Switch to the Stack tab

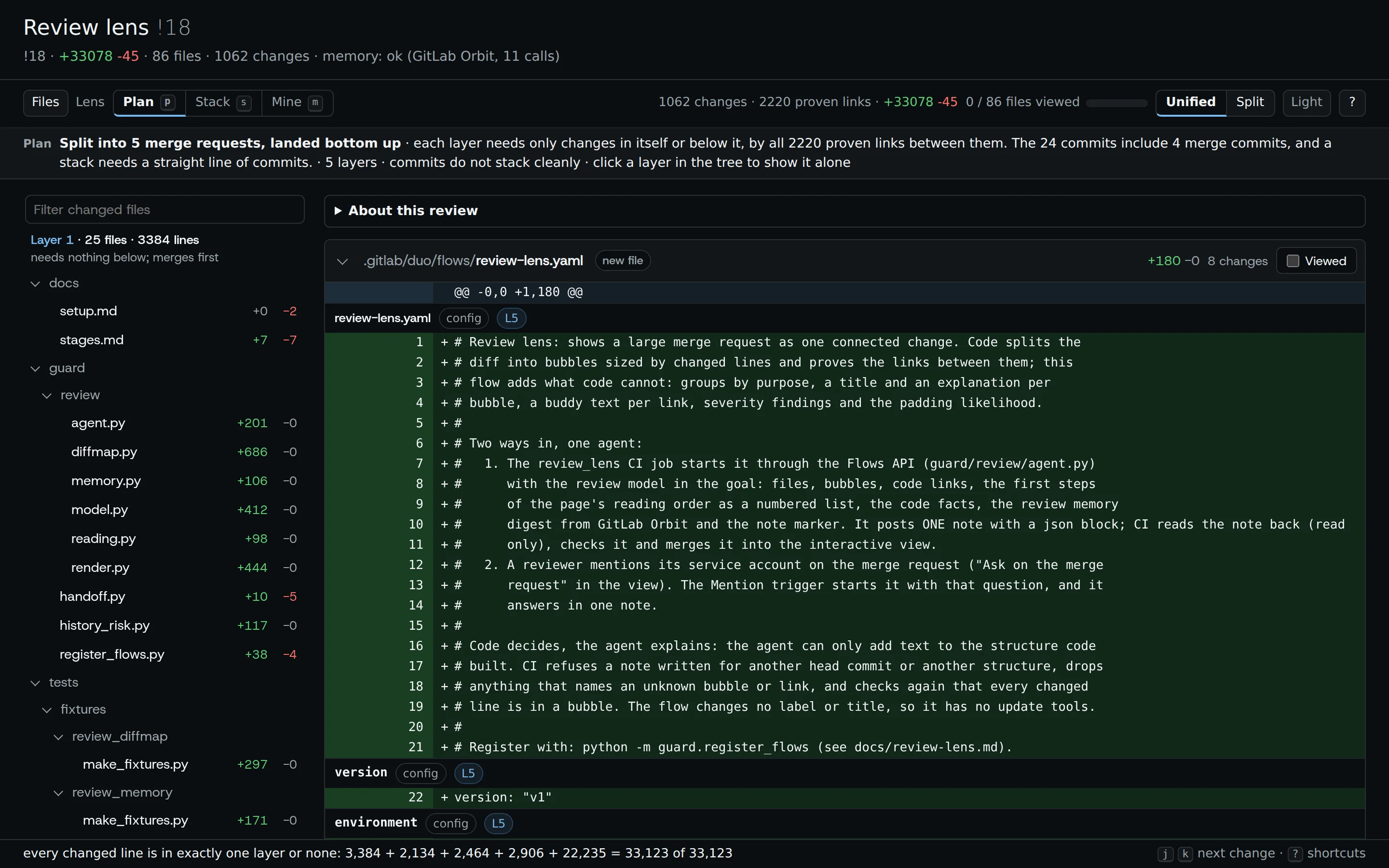pyautogui.click(x=223, y=102)
